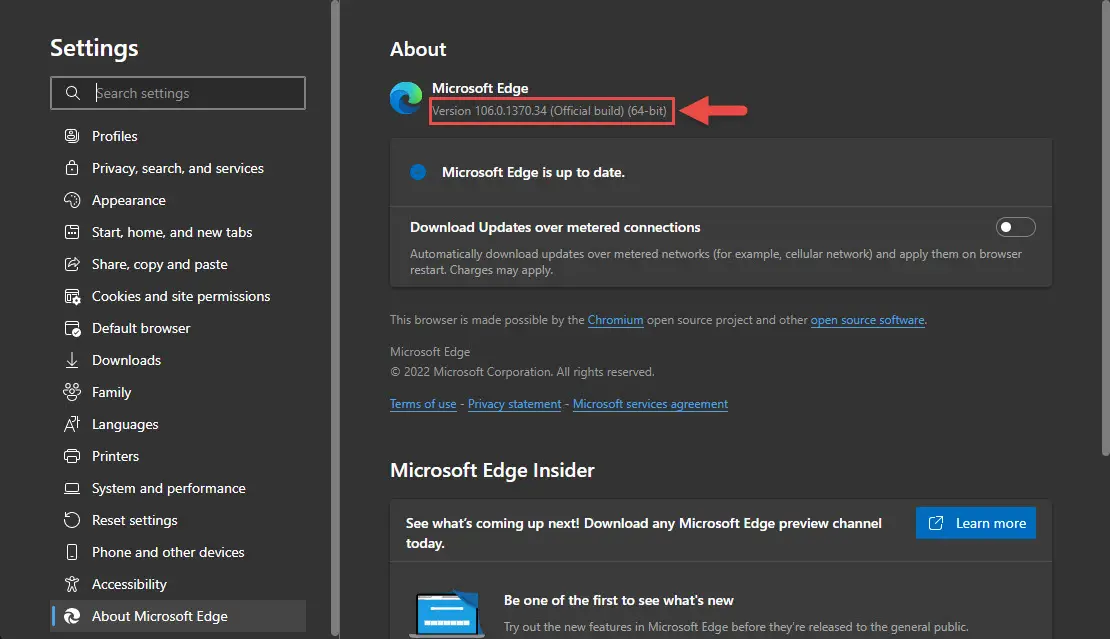This screenshot has height=639, width=1110.
Task: Click the sidebar vertical scrollbar
Action: [336, 318]
